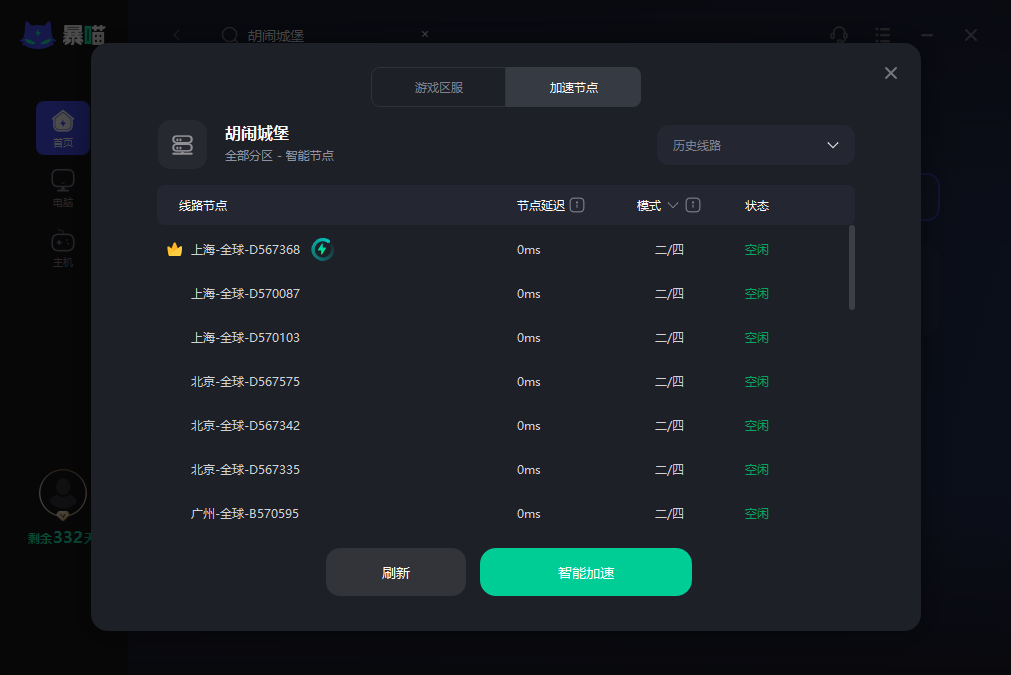The width and height of the screenshot is (1011, 675).
Task: Select the 加速节点 tab
Action: pos(573,87)
